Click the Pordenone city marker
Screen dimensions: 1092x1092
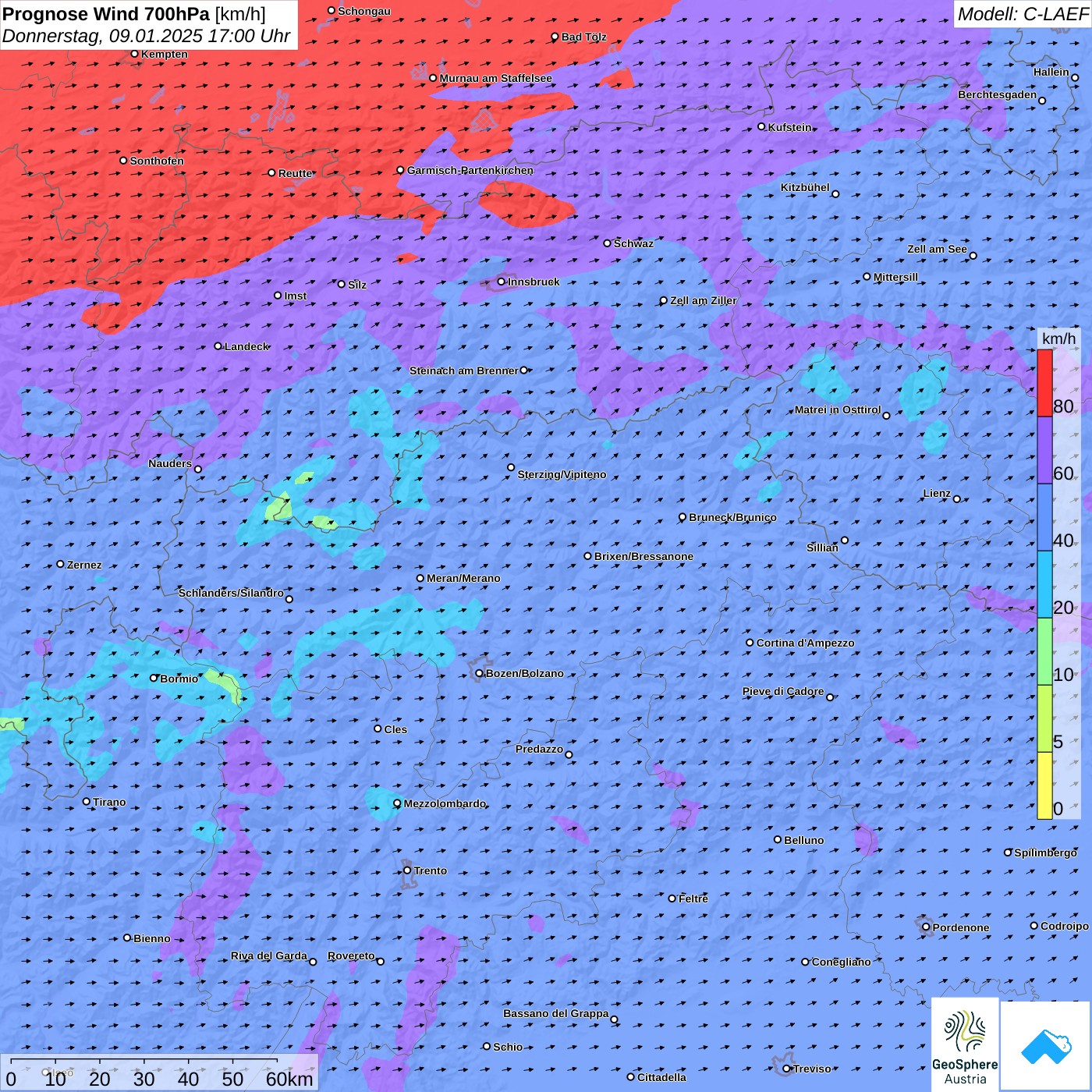coord(926,927)
